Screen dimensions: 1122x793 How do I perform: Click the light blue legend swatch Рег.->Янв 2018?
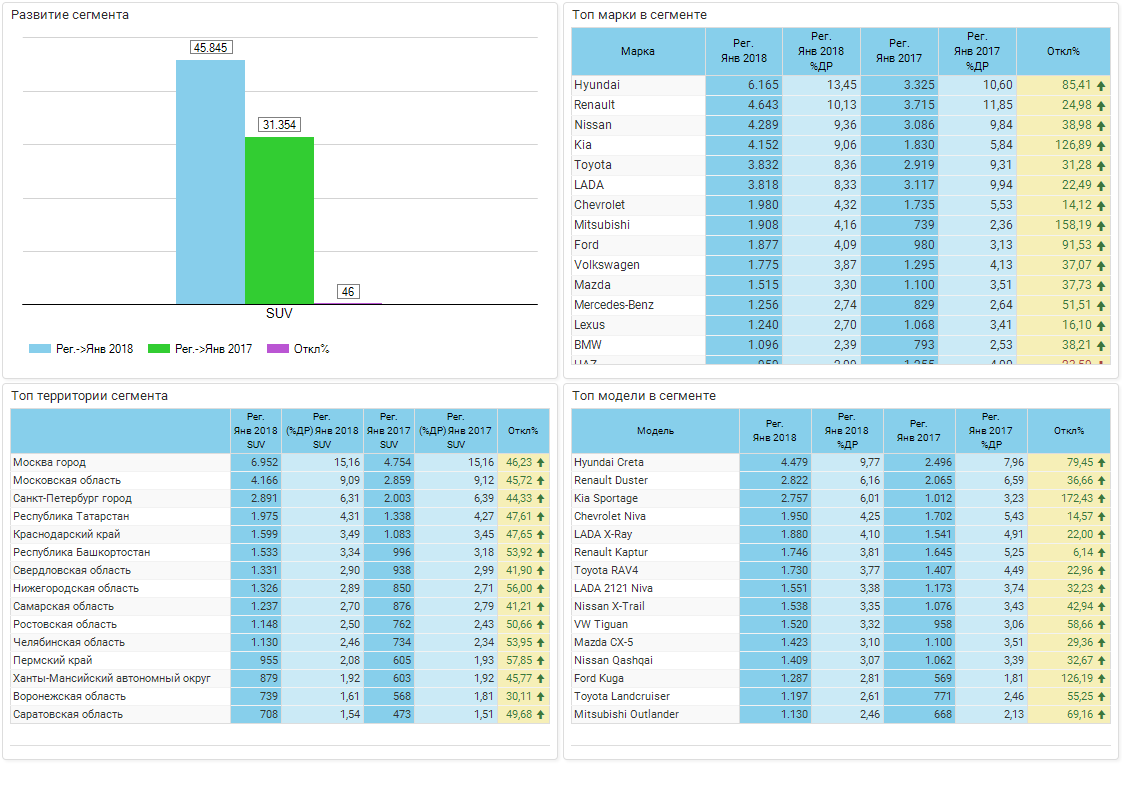click(39, 349)
